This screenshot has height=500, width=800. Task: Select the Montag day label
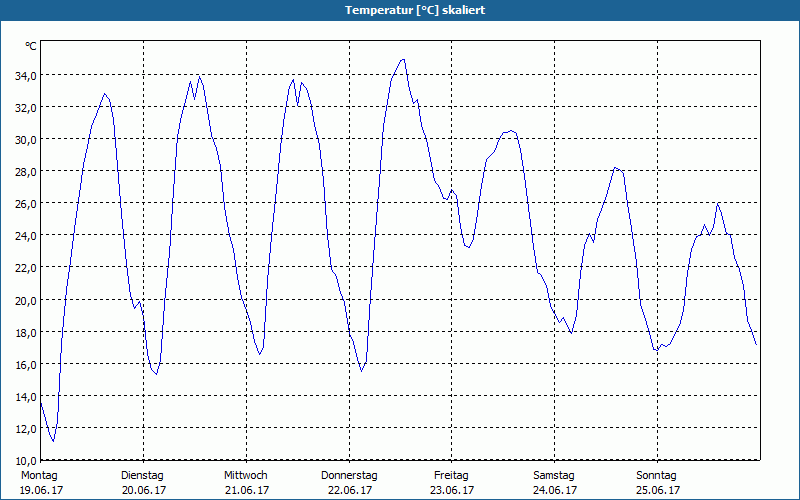click(x=39, y=476)
